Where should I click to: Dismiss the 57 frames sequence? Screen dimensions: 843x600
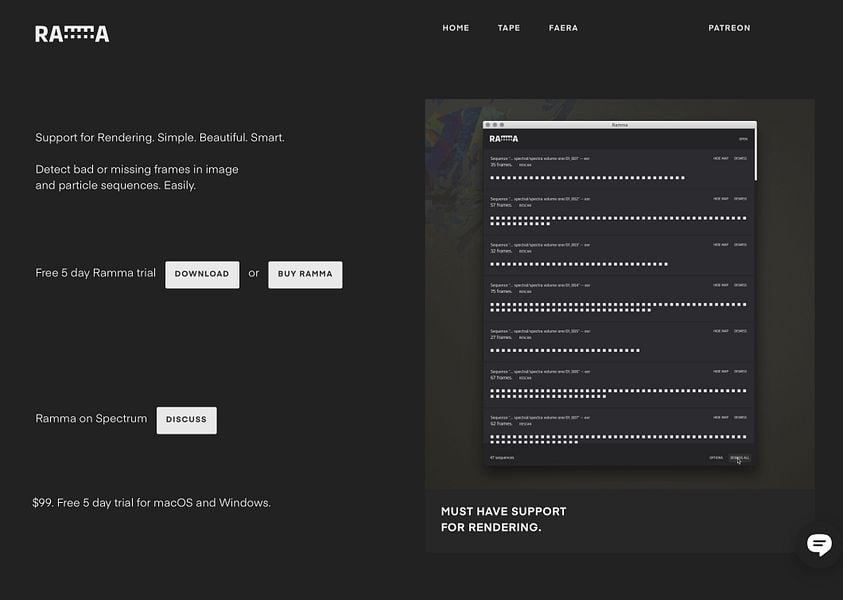click(x=740, y=199)
